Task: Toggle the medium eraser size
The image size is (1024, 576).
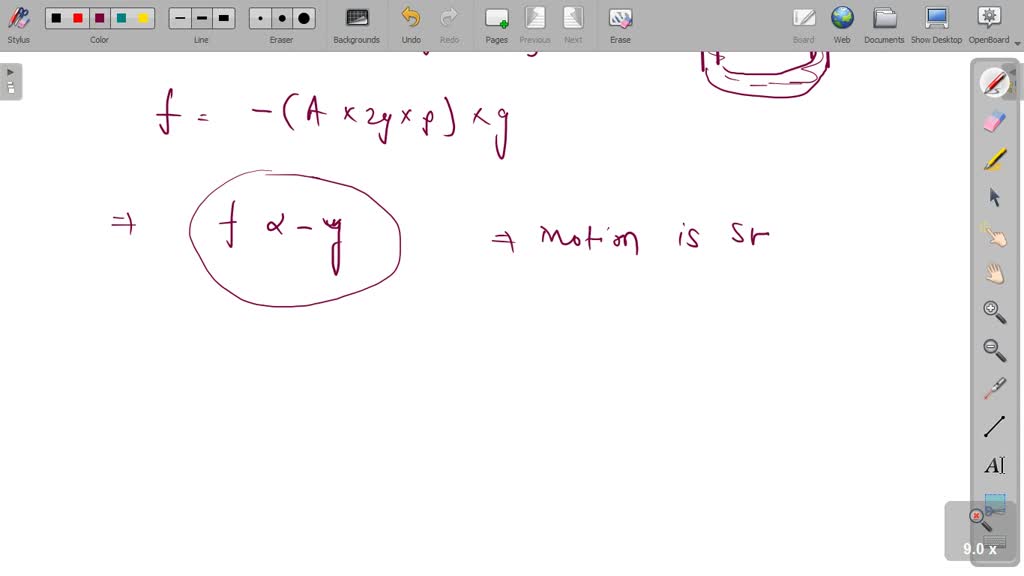Action: pyautogui.click(x=280, y=17)
